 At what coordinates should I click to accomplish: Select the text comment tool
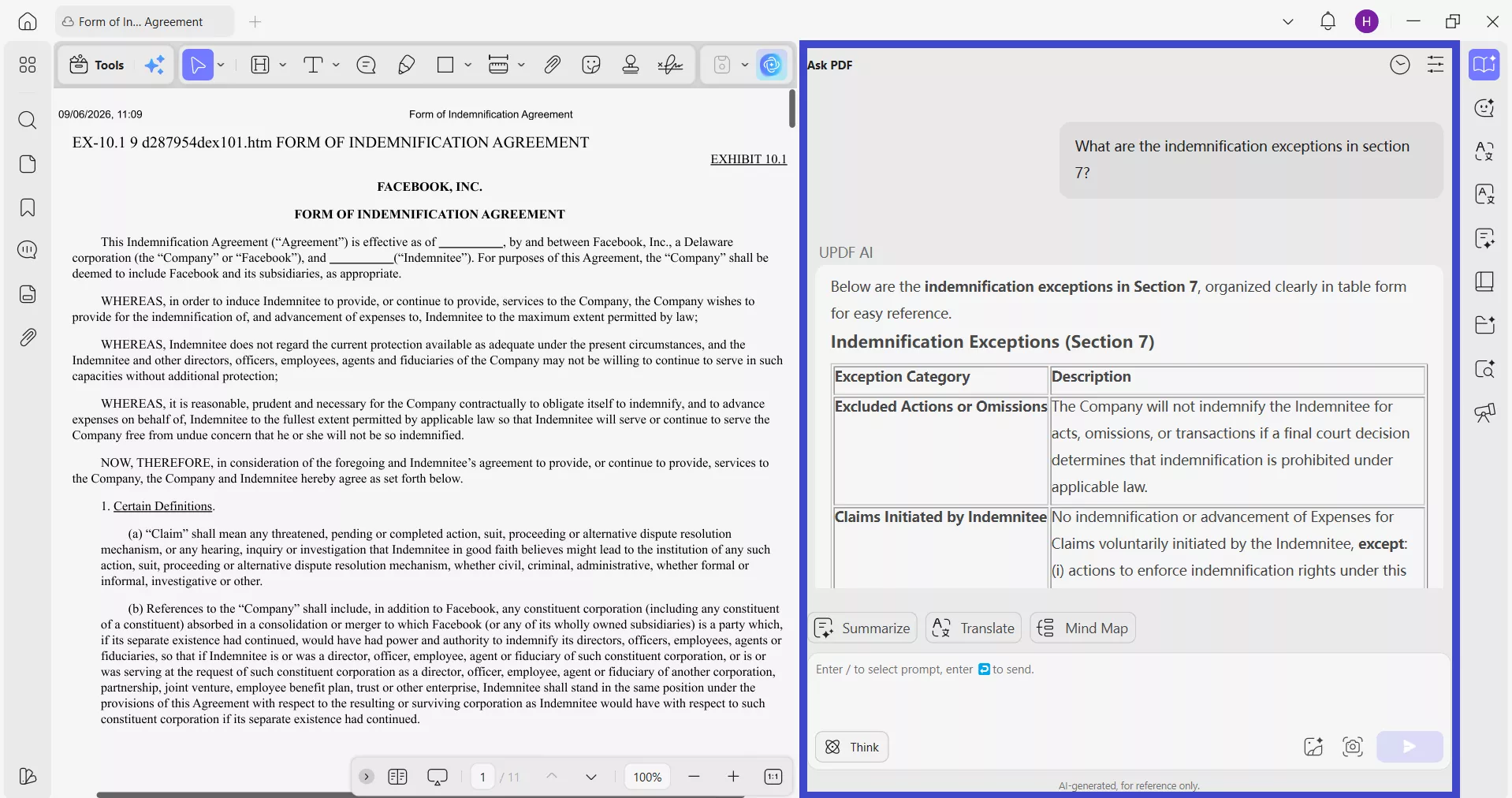(x=314, y=65)
